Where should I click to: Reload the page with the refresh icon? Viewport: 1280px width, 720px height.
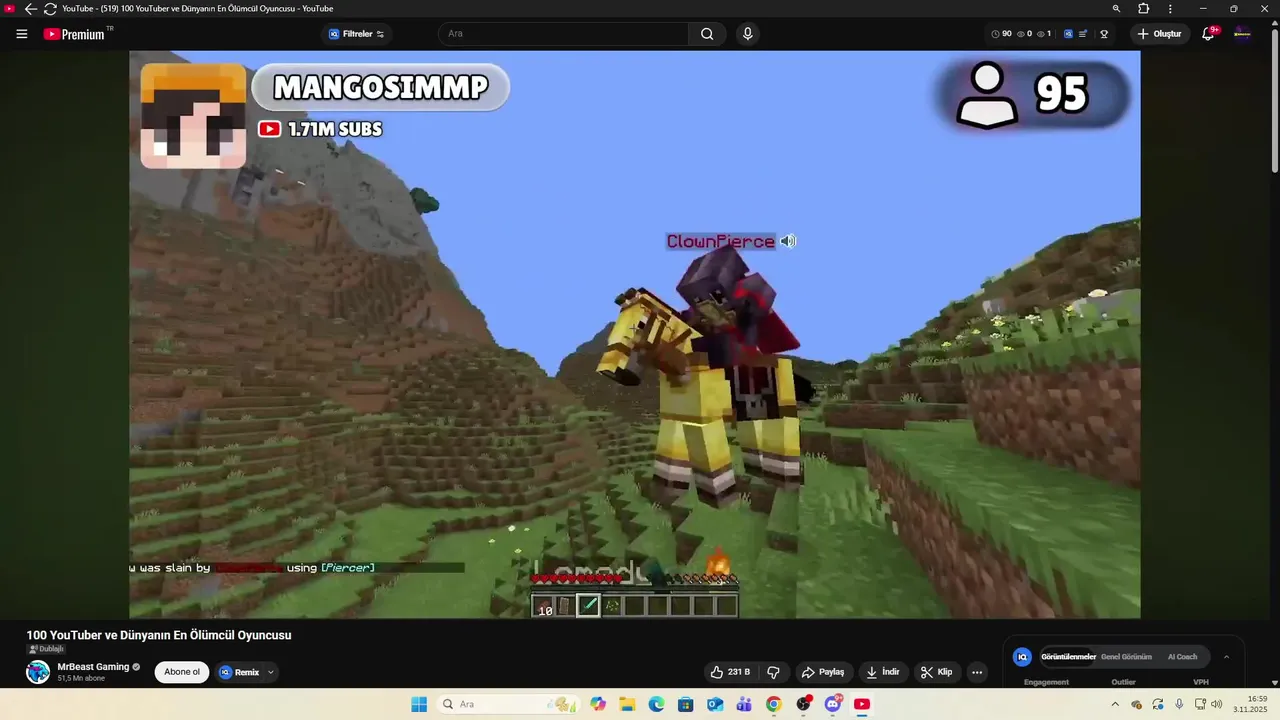click(50, 9)
